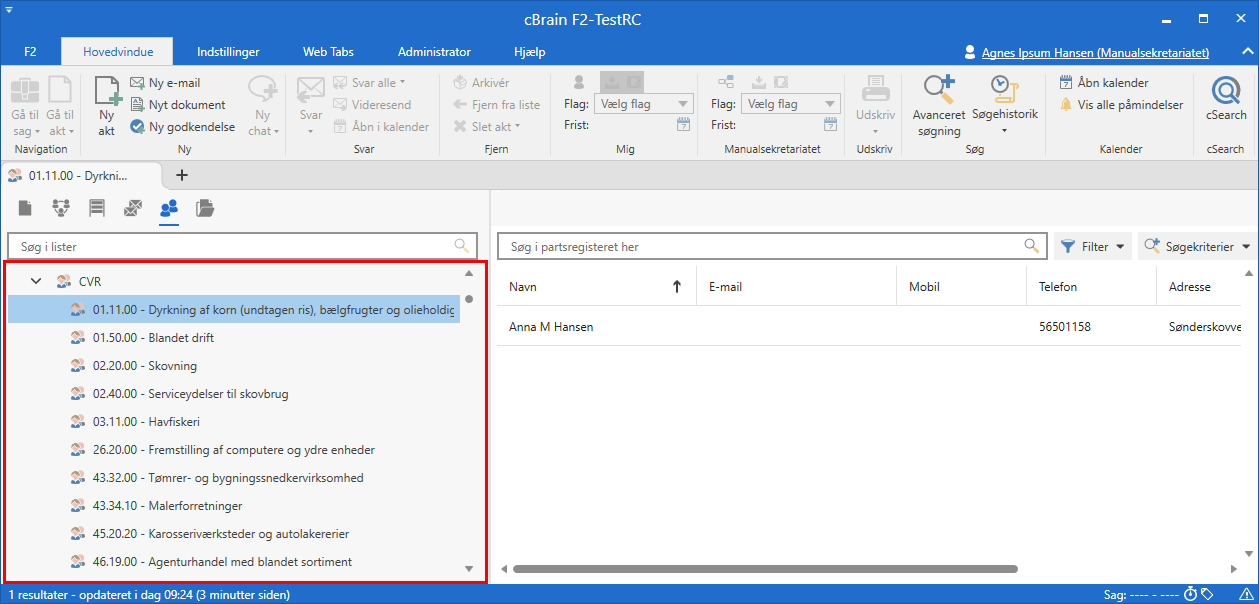Create a new e-mail with Ny e-mail

coord(165,83)
